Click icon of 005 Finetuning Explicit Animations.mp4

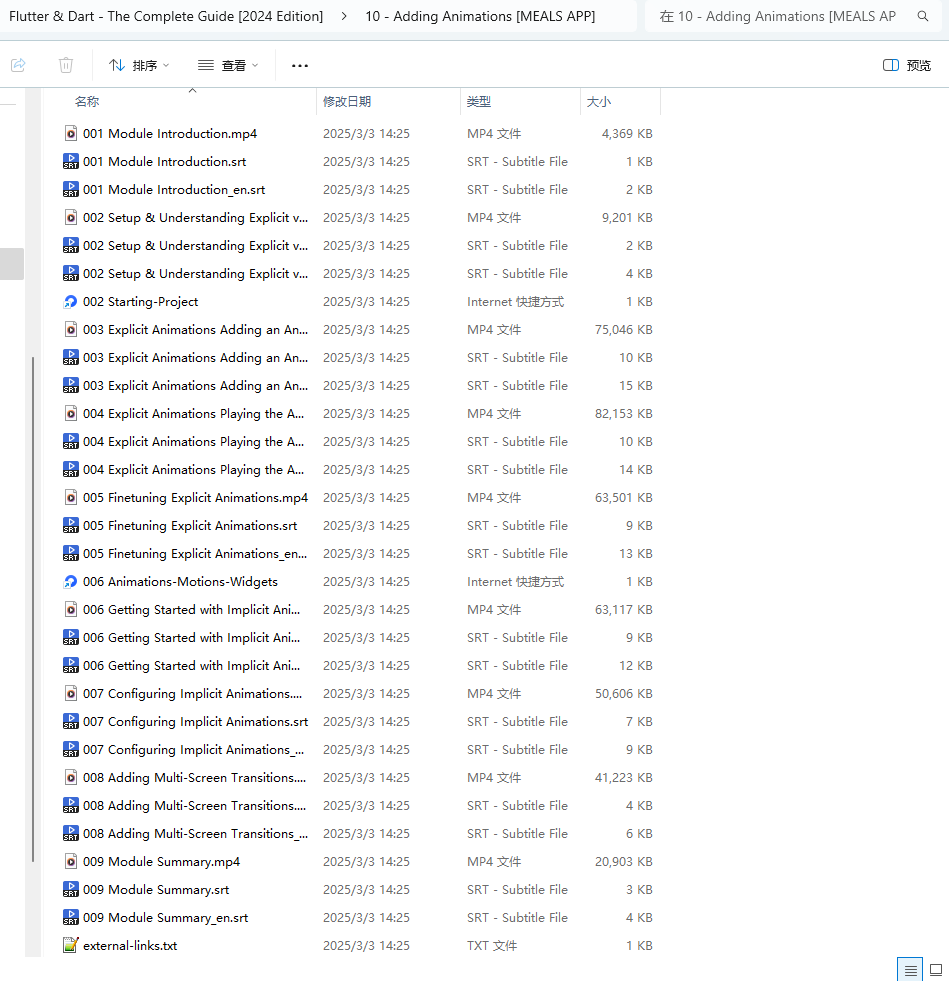point(71,497)
